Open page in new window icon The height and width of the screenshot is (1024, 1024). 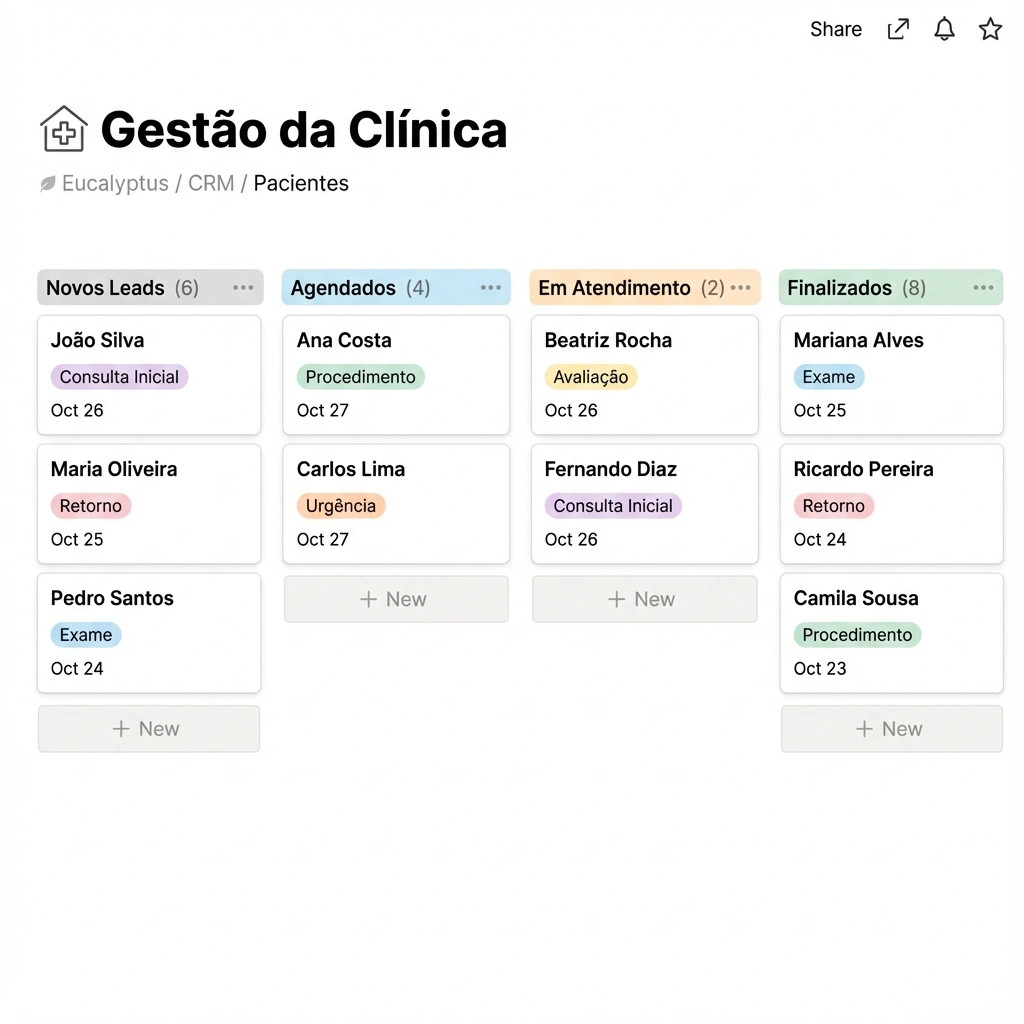tap(898, 29)
